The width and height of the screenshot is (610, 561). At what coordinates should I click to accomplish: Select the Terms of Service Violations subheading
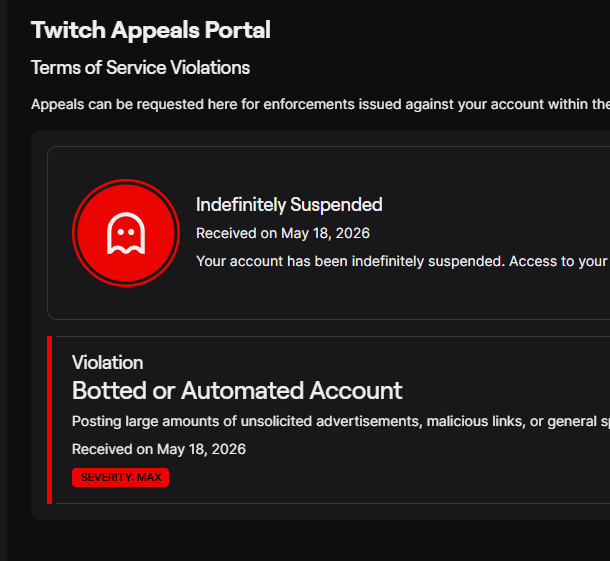coord(140,68)
